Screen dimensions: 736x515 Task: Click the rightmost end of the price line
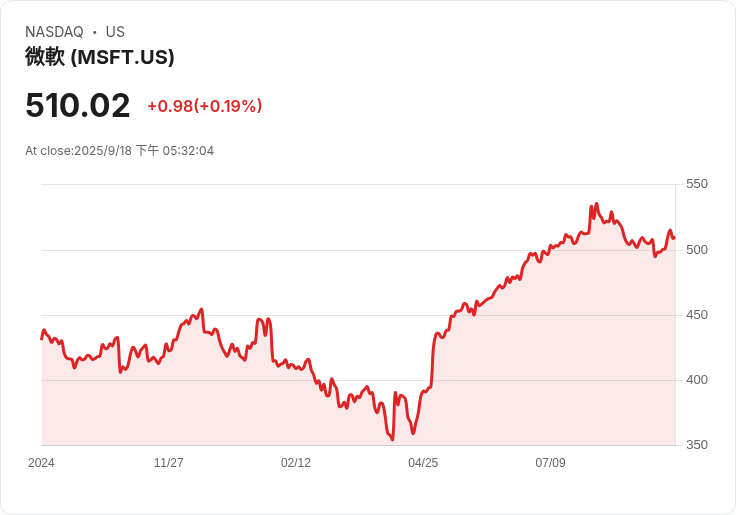(x=674, y=237)
